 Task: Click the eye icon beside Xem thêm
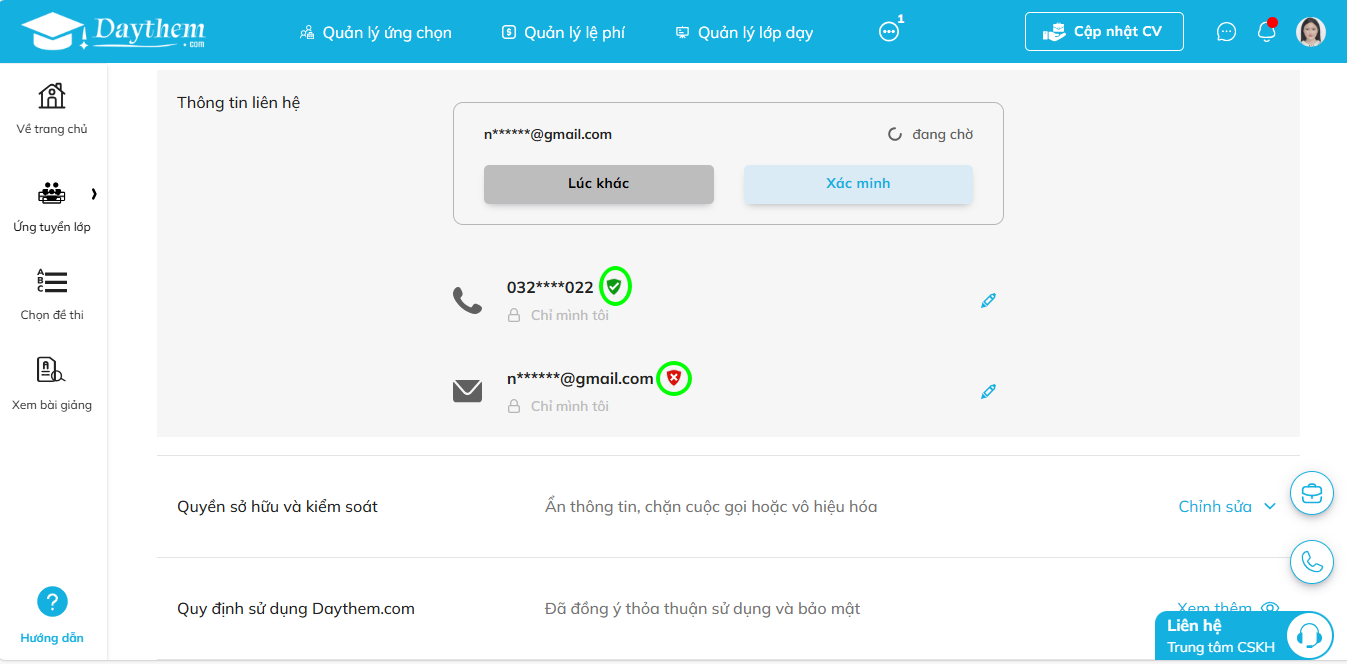point(1270,608)
